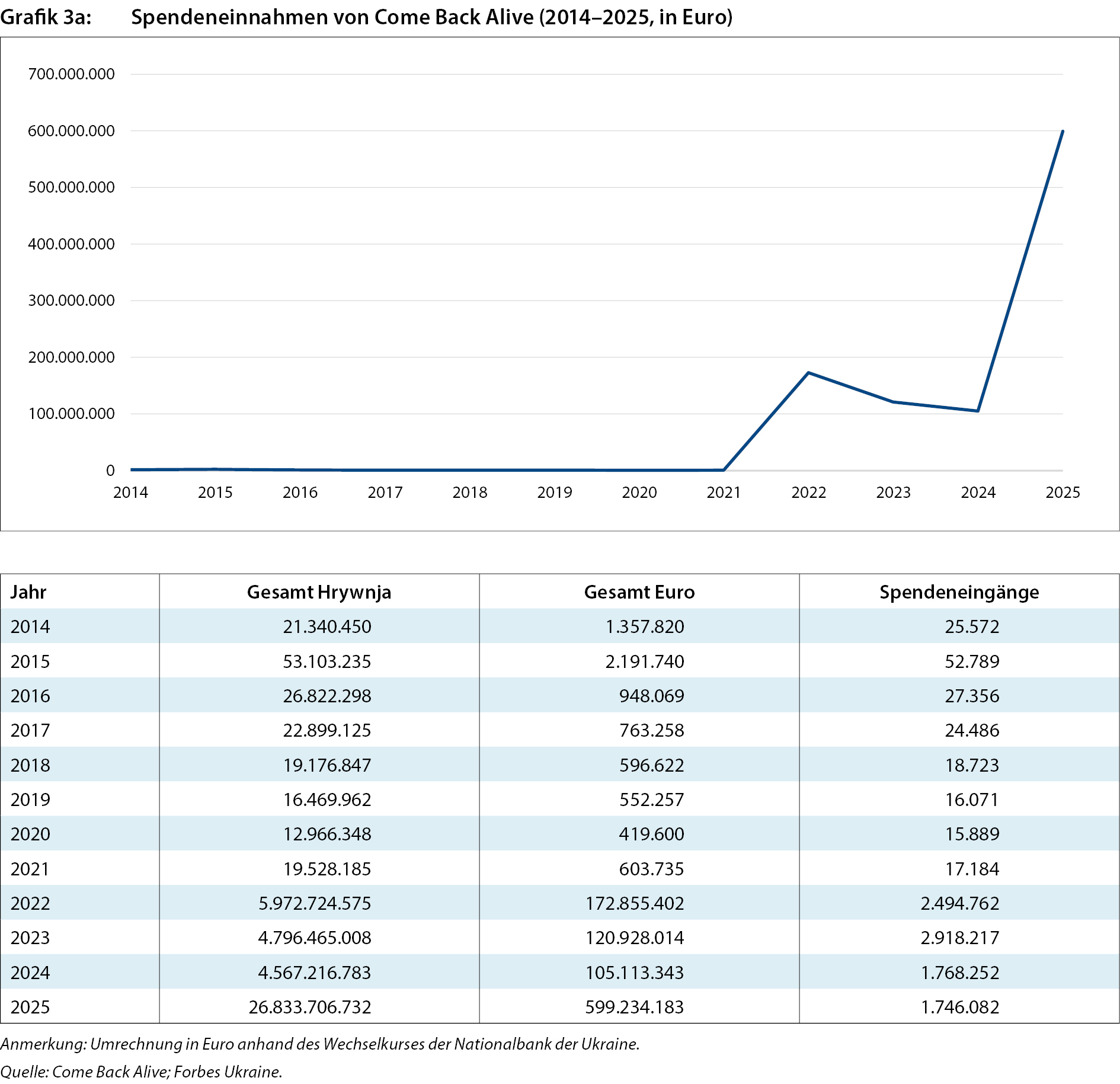This screenshot has width=1120, height=1084.
Task: Select the 2014 row year cell
Action: point(30,626)
